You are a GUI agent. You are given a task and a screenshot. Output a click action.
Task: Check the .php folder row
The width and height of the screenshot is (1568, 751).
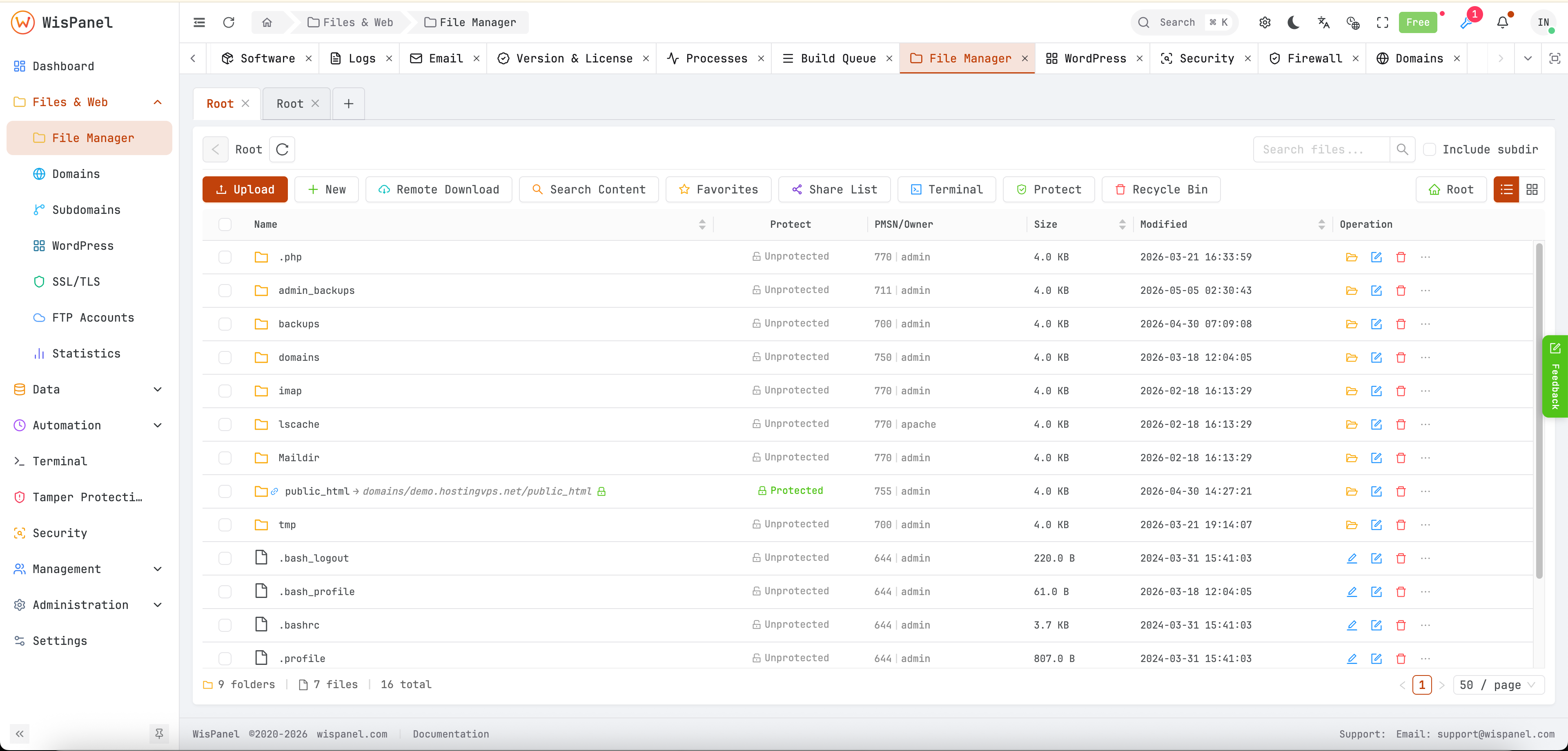pyautogui.click(x=225, y=257)
